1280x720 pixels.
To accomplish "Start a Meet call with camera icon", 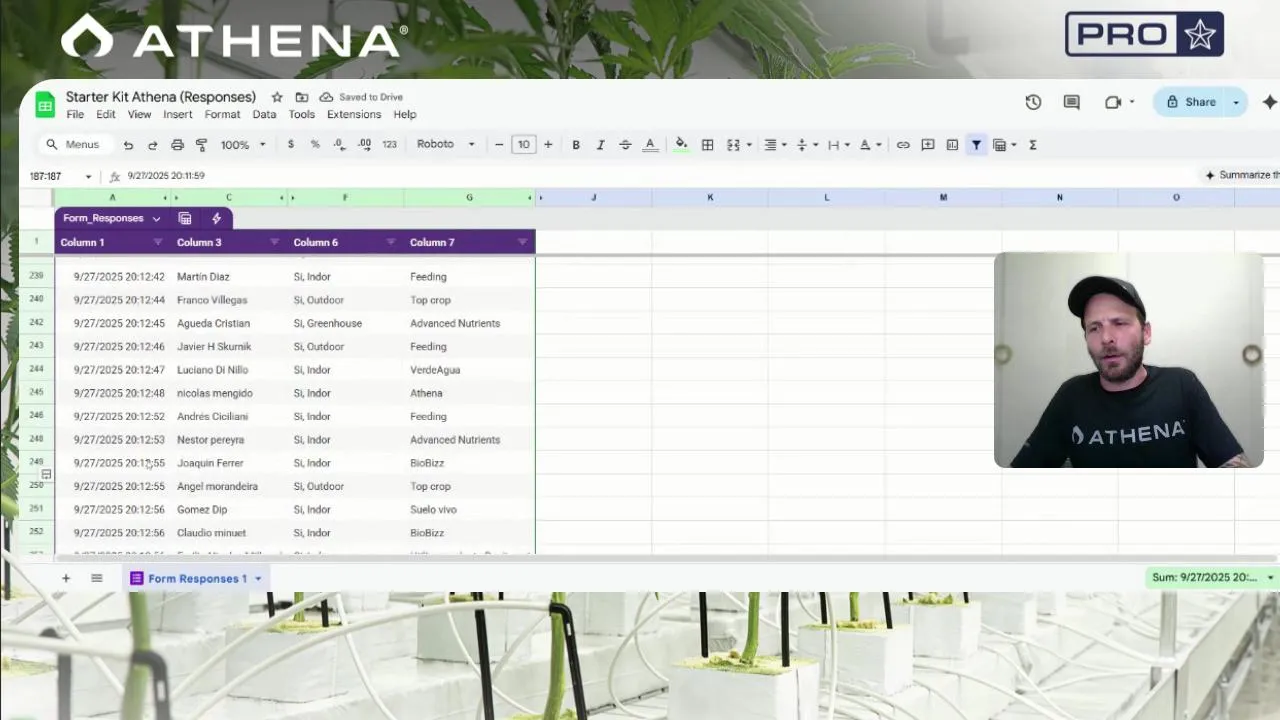I will click(1113, 102).
